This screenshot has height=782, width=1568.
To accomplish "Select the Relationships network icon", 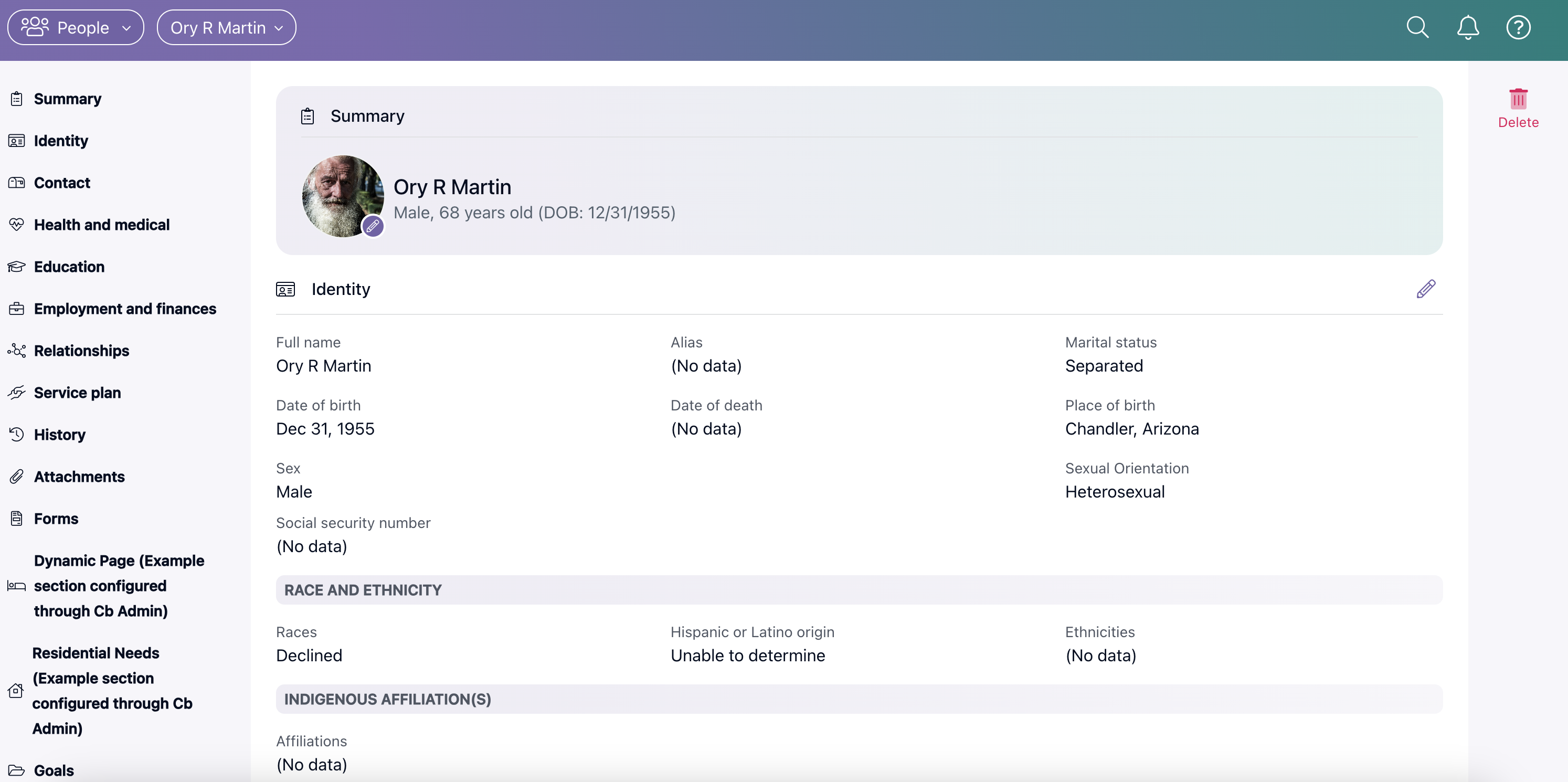I will point(16,351).
